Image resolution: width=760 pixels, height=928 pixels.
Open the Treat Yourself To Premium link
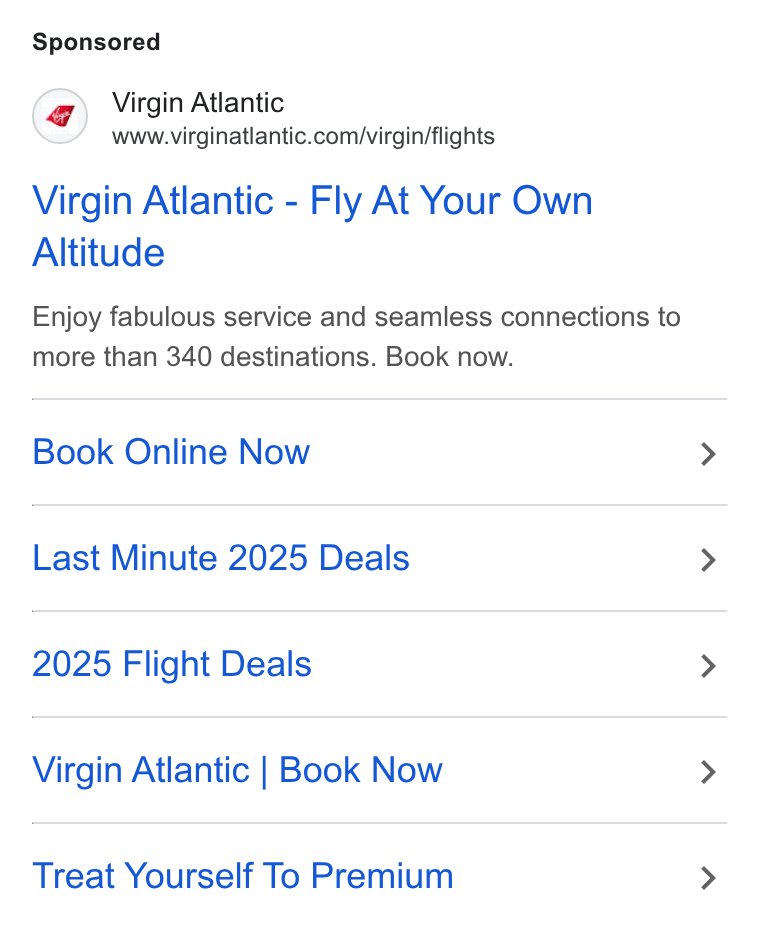243,876
